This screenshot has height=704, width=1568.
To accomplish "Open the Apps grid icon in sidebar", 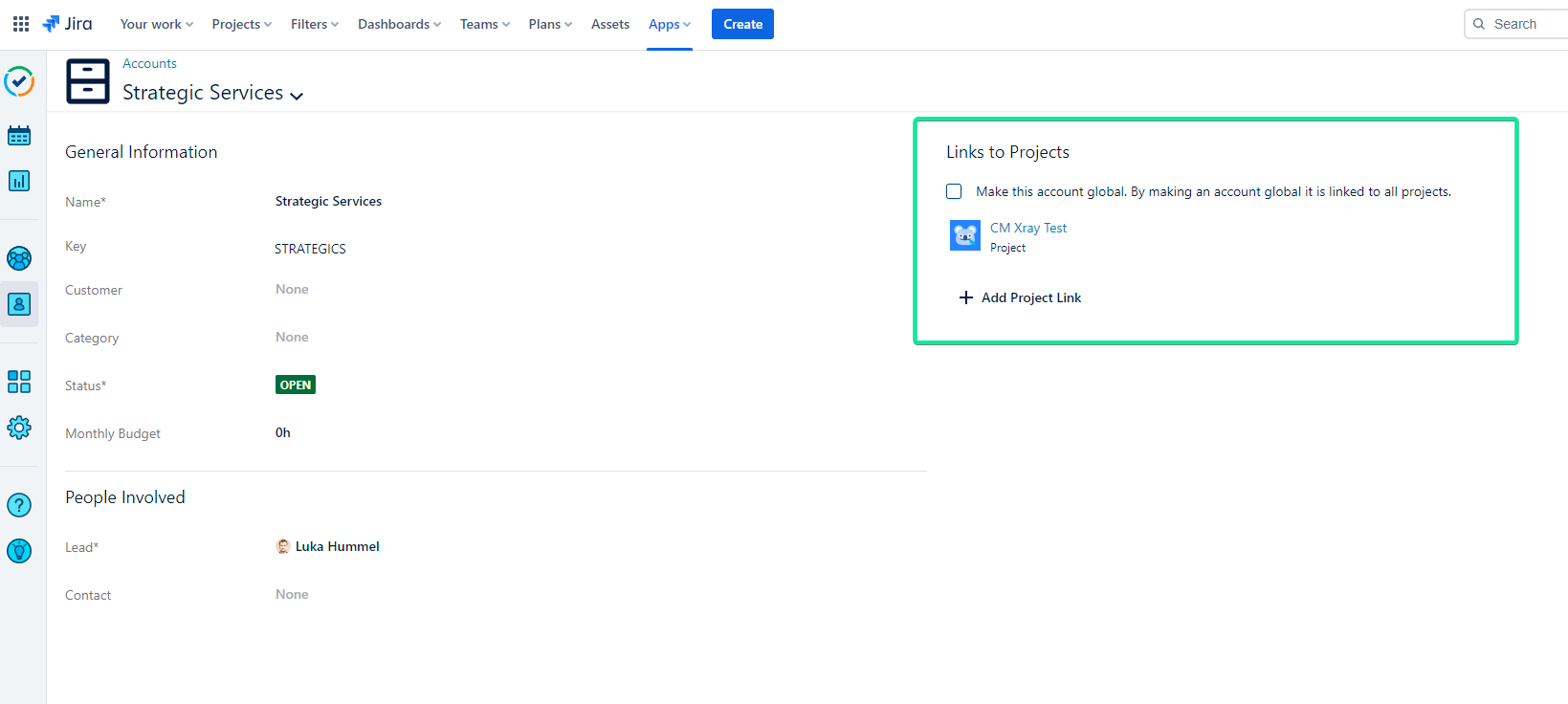I will point(19,382).
